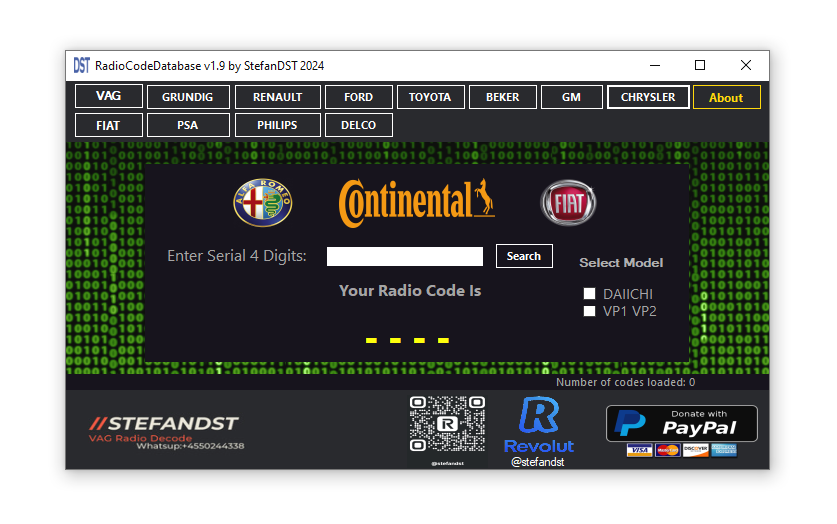Screen dimensions: 837x524
Task: Click the Discover card icon
Action: pyautogui.click(x=696, y=450)
